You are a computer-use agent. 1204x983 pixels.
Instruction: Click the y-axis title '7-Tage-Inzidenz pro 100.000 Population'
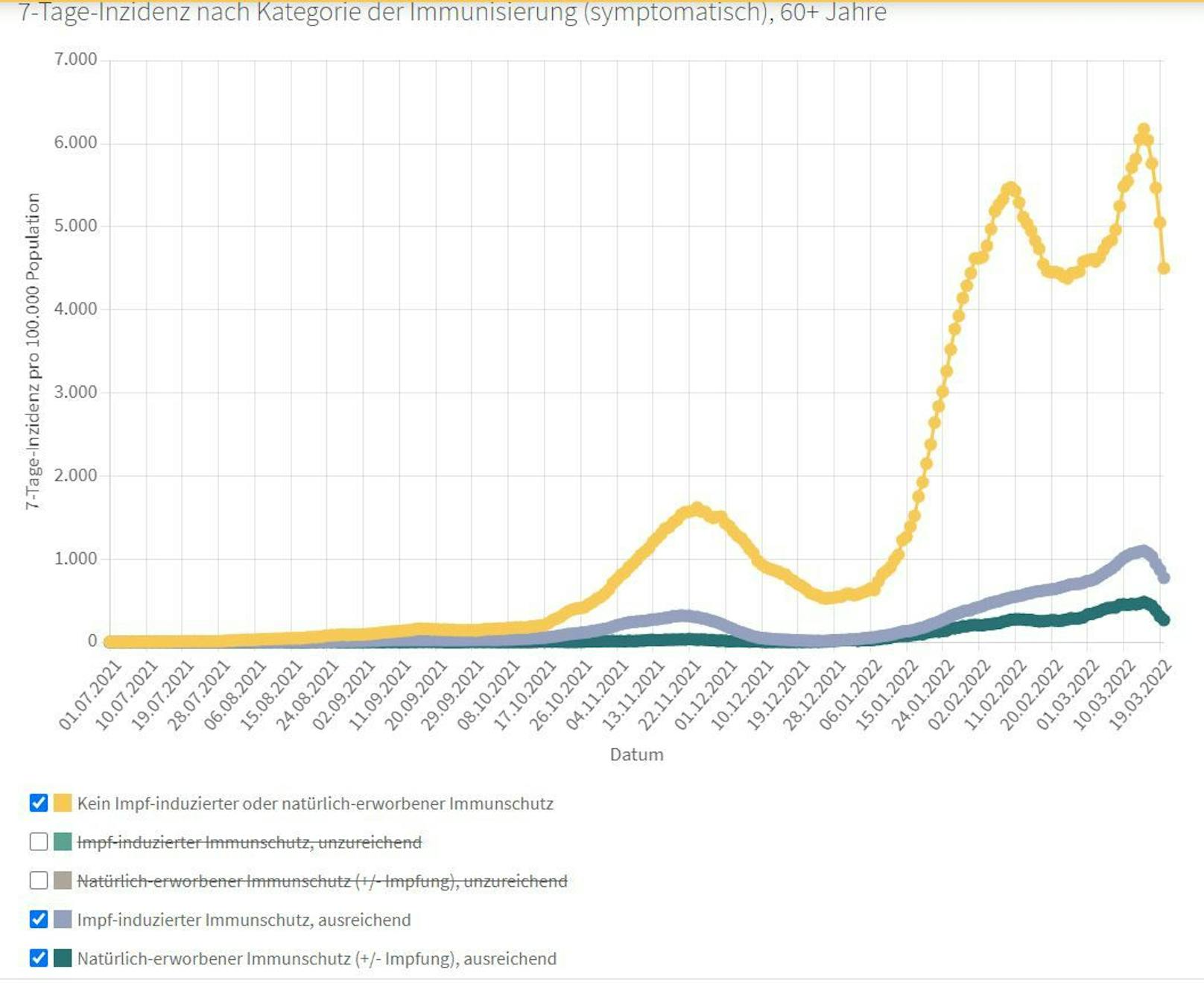click(x=33, y=351)
